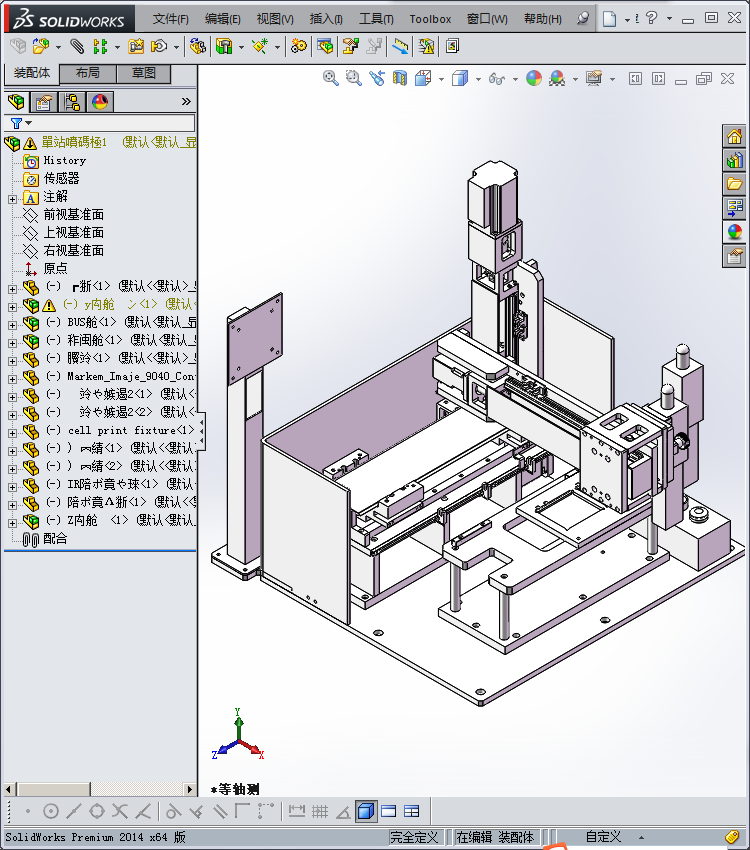The image size is (750, 850).
Task: Open the View Palette icon in the task pane
Action: [x=735, y=208]
